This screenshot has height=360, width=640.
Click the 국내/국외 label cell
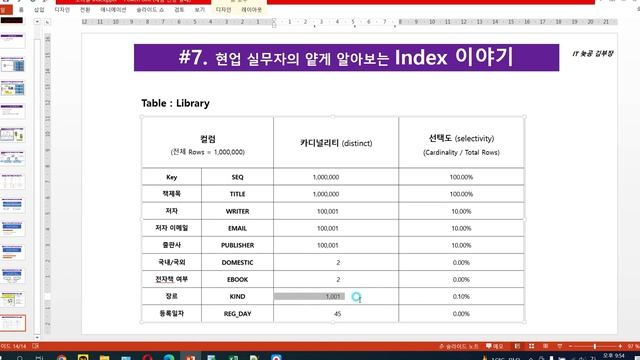(171, 262)
